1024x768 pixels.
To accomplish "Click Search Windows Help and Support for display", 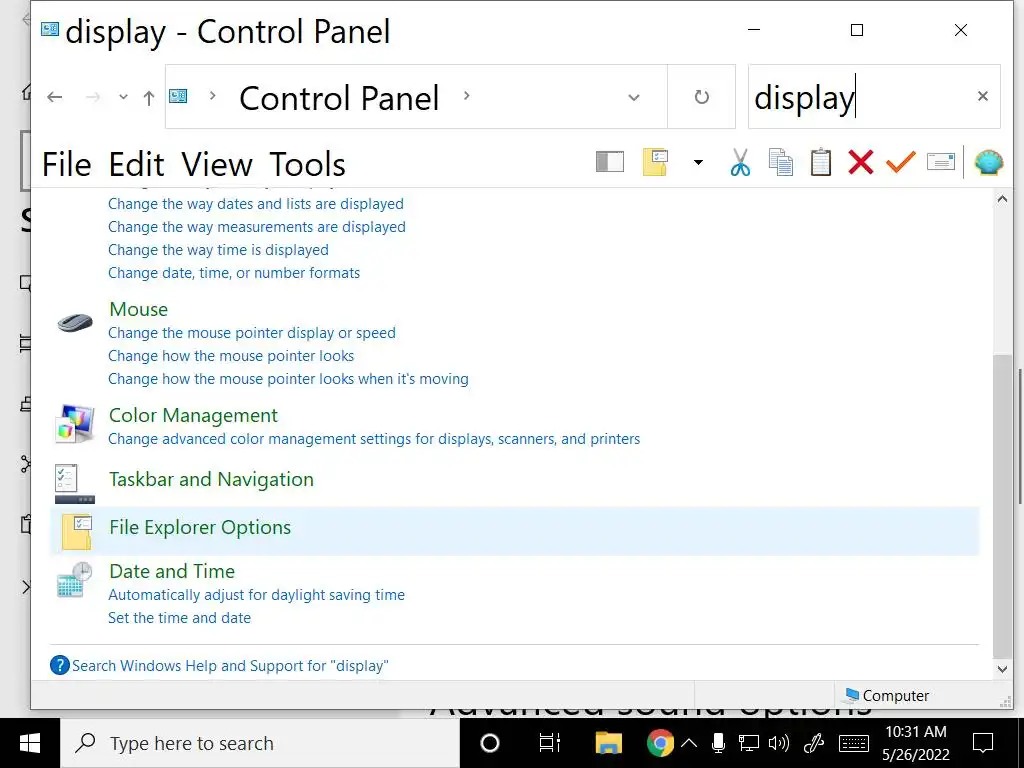I will (230, 665).
